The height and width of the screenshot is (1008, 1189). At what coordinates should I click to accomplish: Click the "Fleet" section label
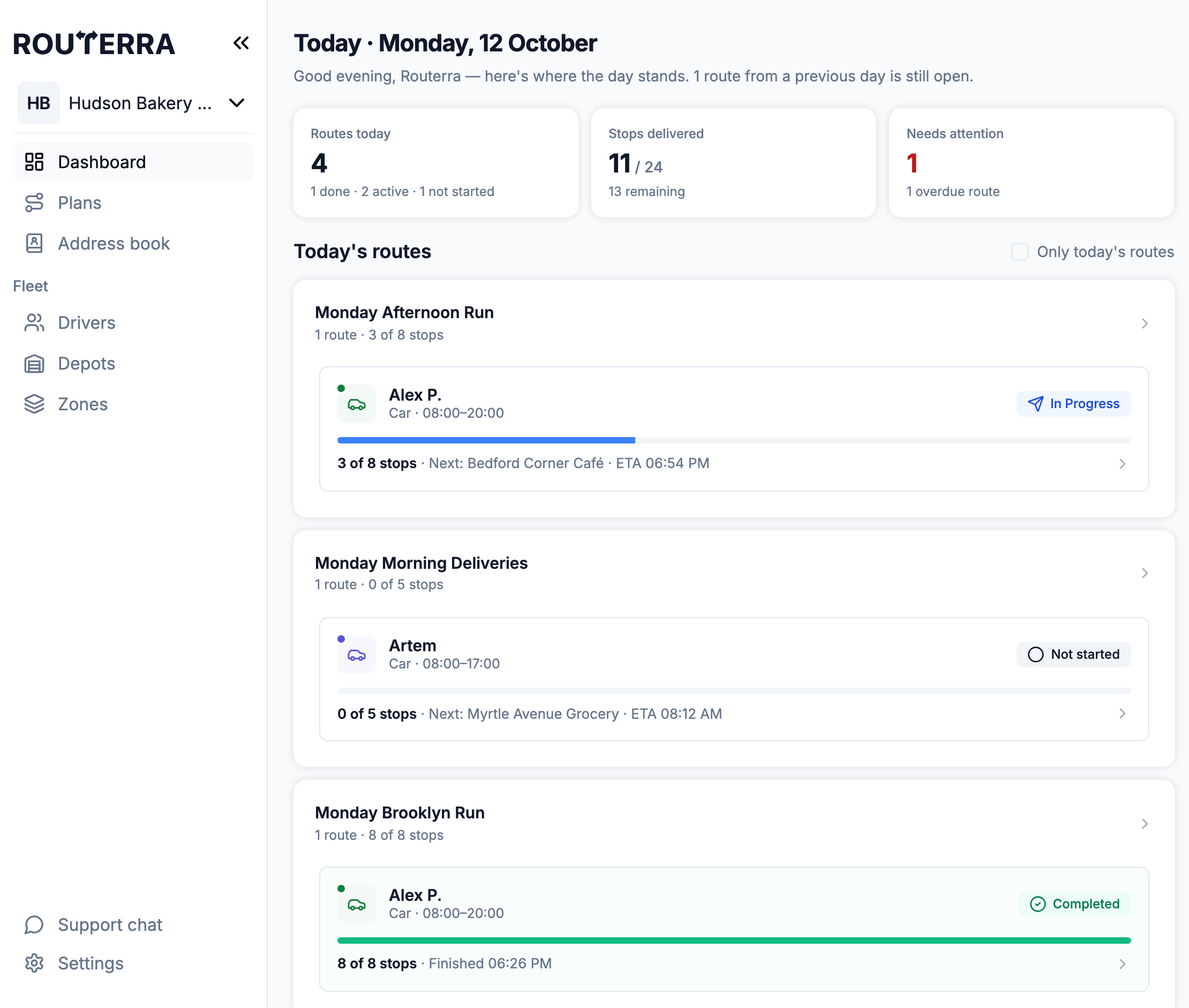pos(31,285)
